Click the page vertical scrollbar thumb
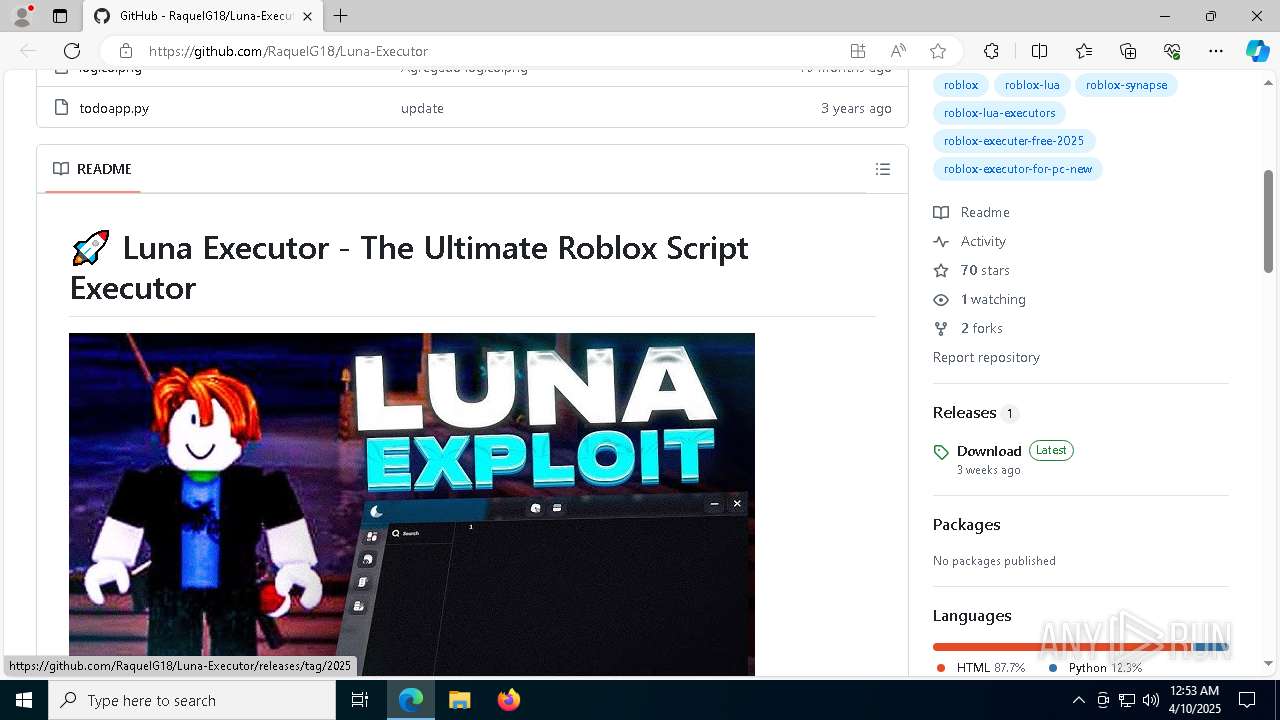 point(1269,220)
